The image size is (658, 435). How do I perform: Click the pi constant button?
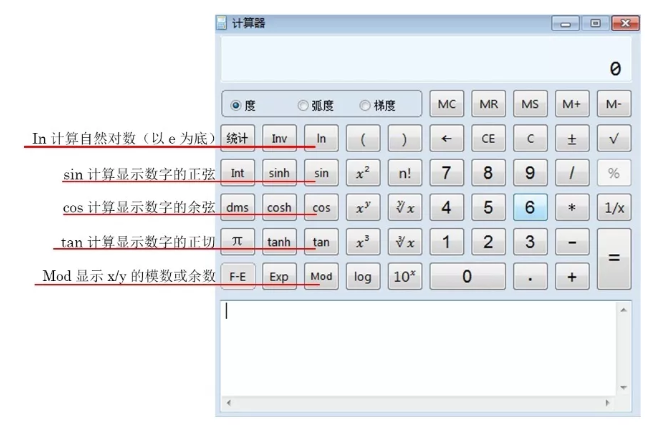point(237,242)
